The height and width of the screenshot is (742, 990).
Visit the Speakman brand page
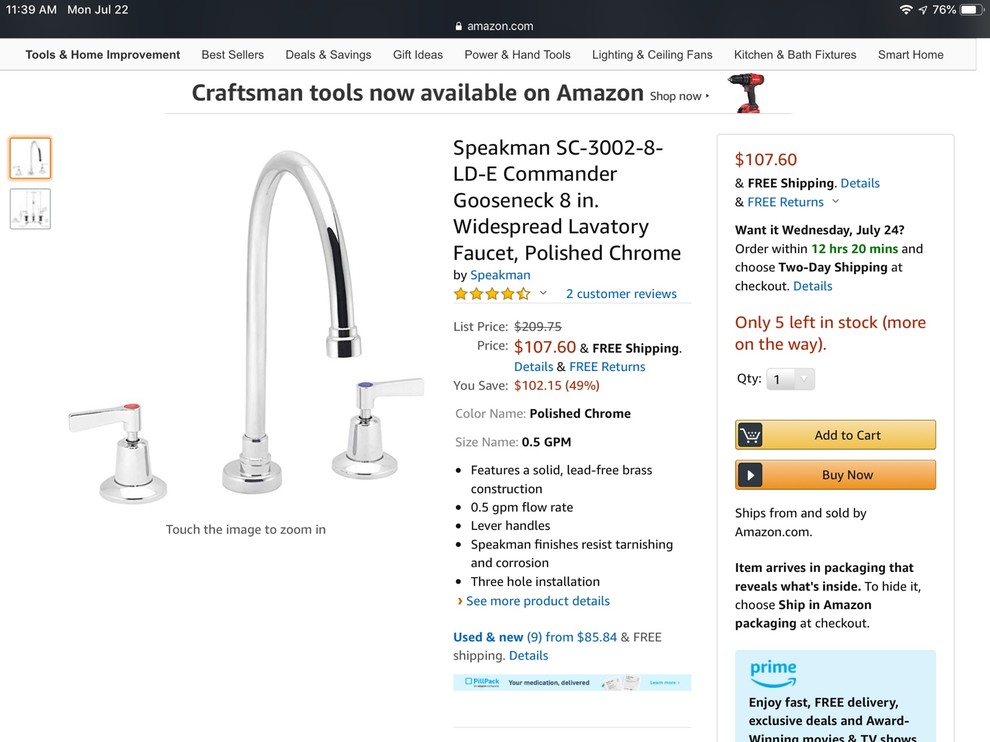(x=500, y=274)
